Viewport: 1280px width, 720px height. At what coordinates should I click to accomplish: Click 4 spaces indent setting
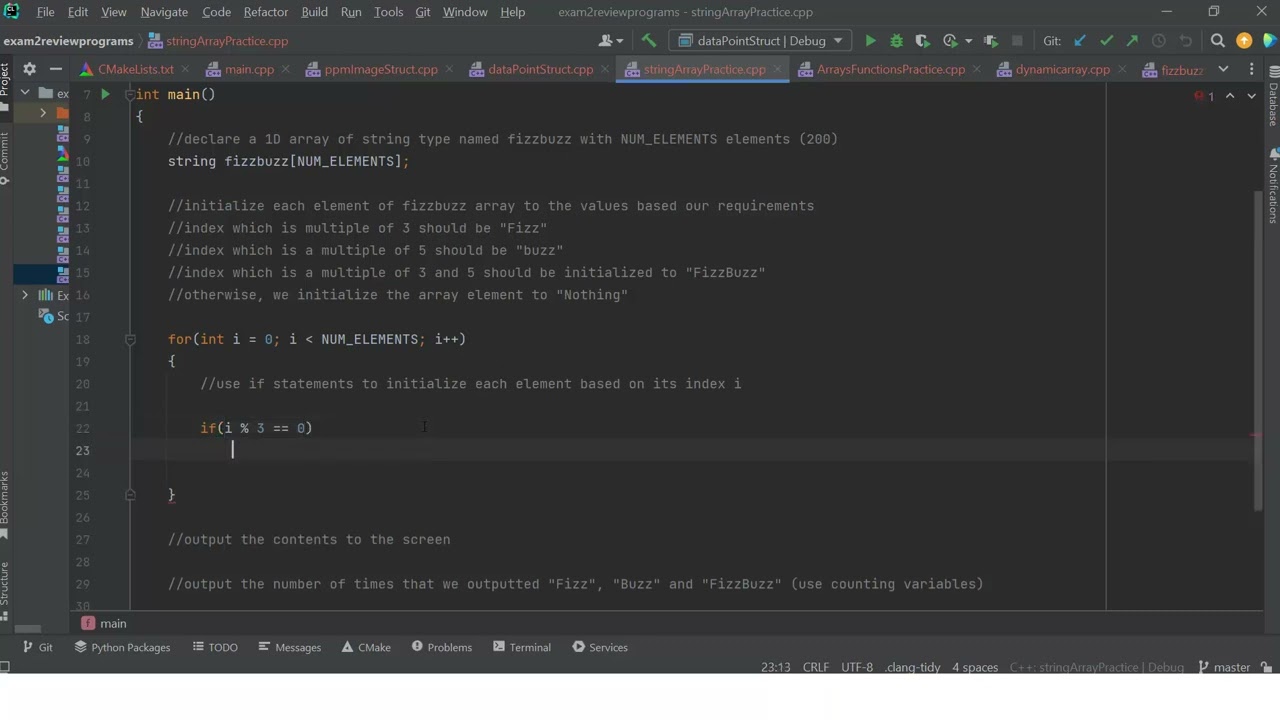[975, 667]
